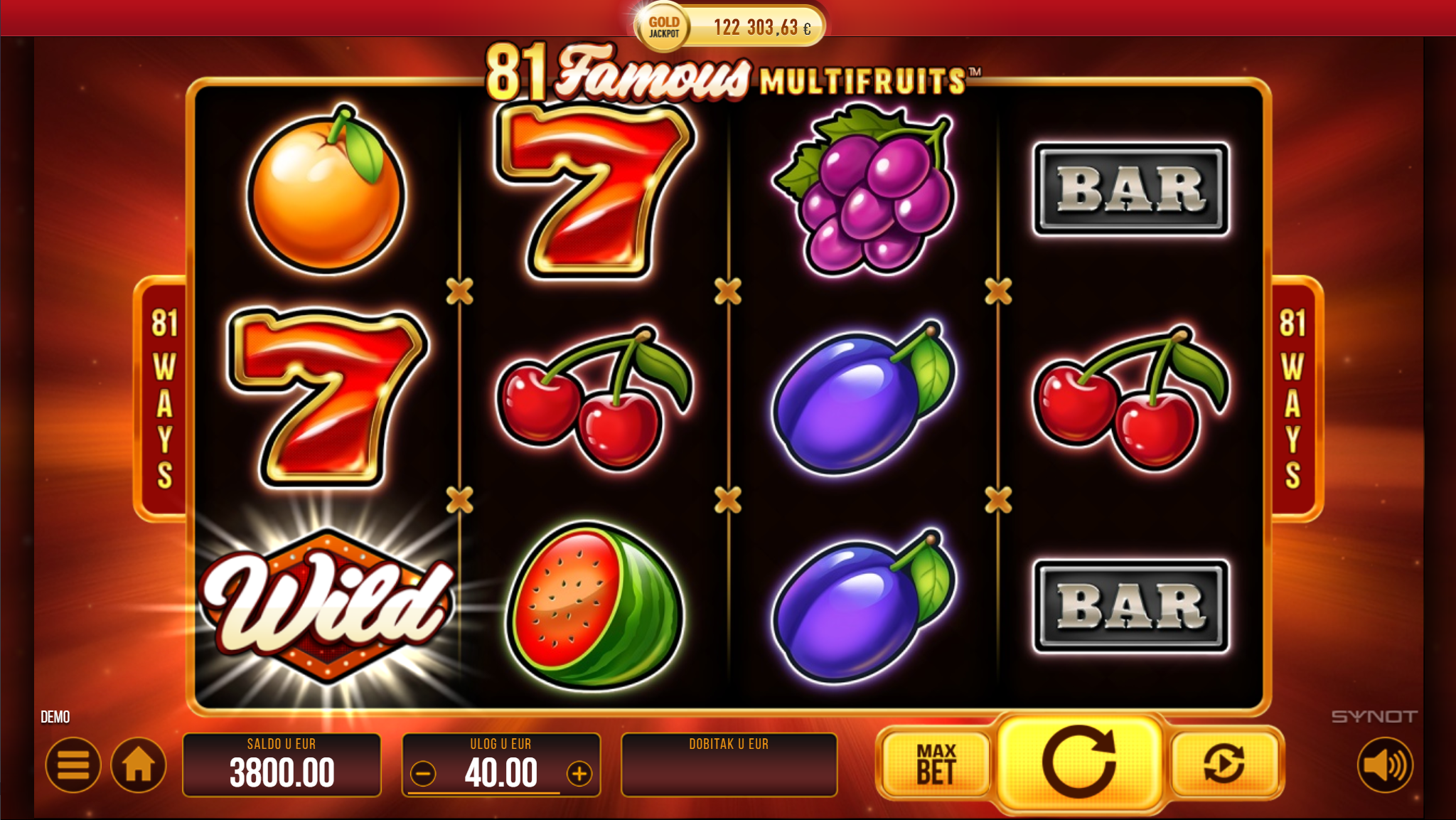Click the Saldo balance display 3800.00
Viewport: 1456px width, 820px height.
point(282,765)
